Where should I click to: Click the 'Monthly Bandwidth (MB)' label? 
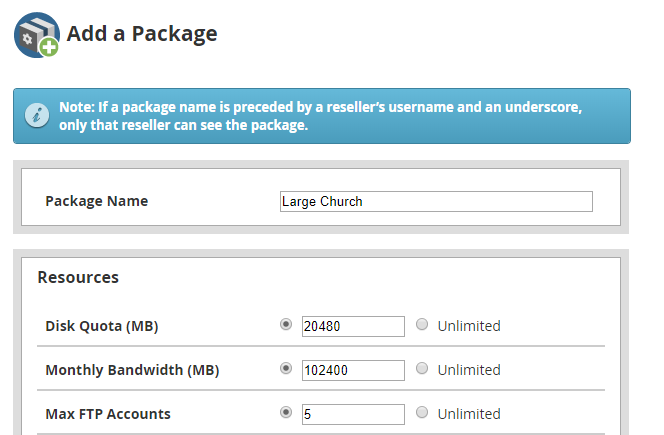132,370
